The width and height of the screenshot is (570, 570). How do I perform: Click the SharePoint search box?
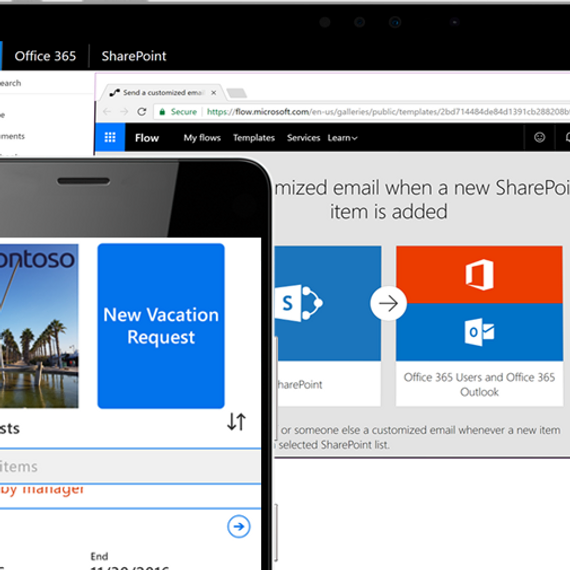[47, 83]
